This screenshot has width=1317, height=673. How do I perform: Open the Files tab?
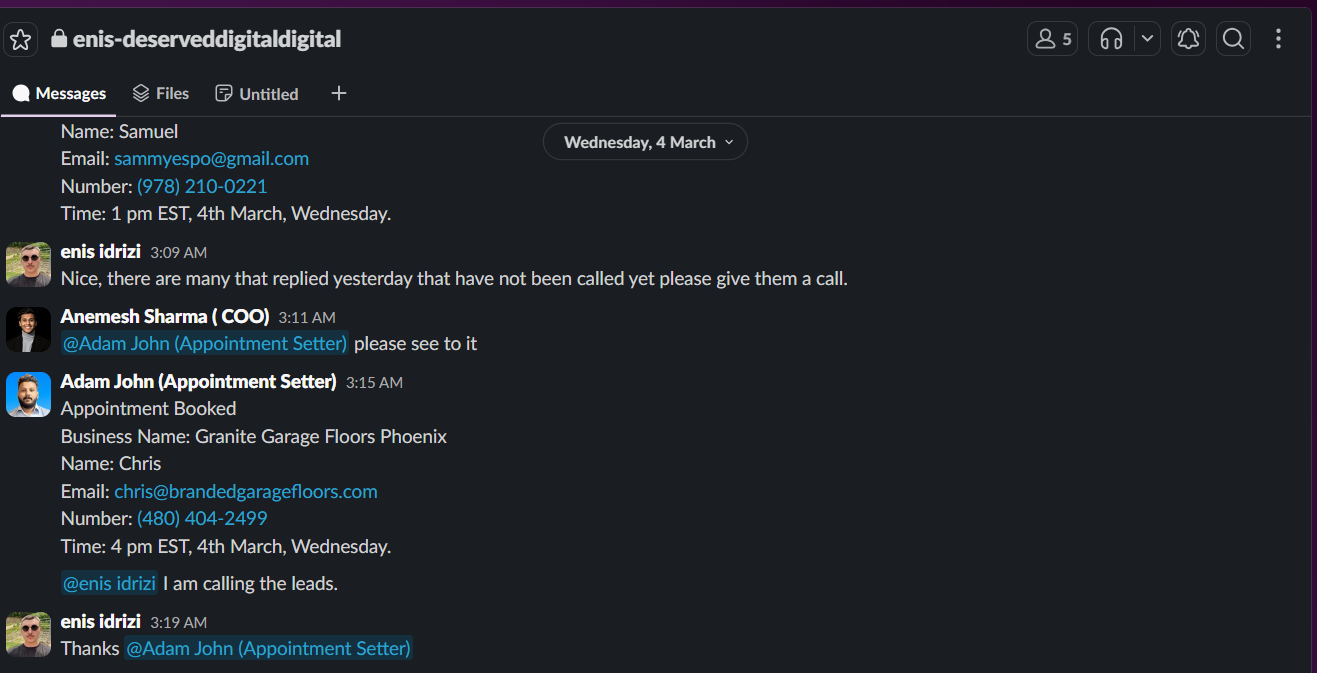coord(160,93)
